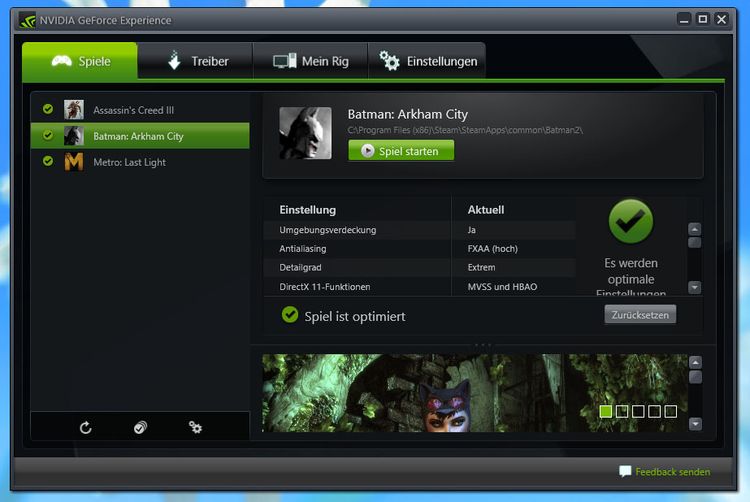
Task: Select Metro: Last Light in games list
Action: [130, 162]
